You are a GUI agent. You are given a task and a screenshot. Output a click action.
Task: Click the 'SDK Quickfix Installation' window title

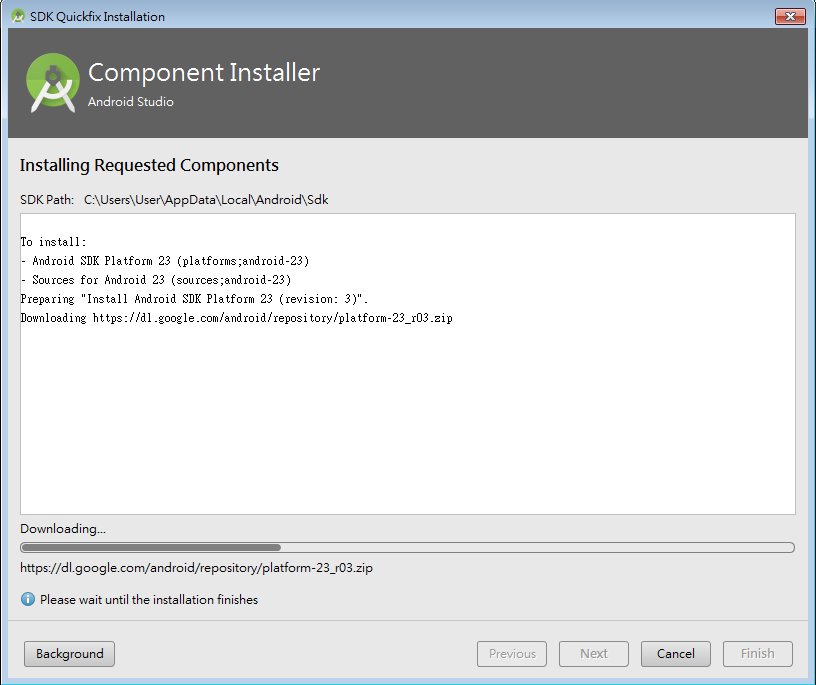[x=97, y=17]
